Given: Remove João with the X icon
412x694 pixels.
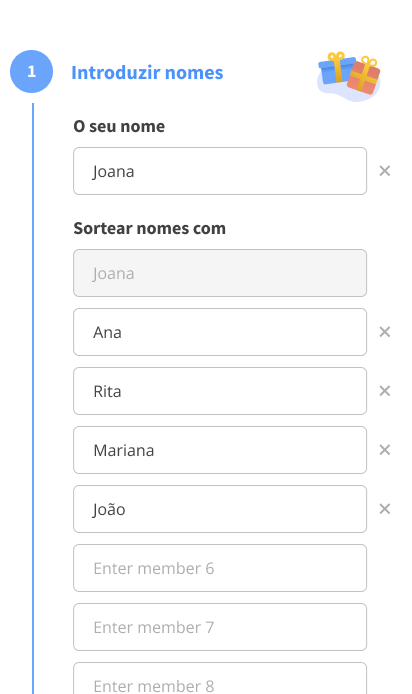Looking at the screenshot, I should point(385,509).
